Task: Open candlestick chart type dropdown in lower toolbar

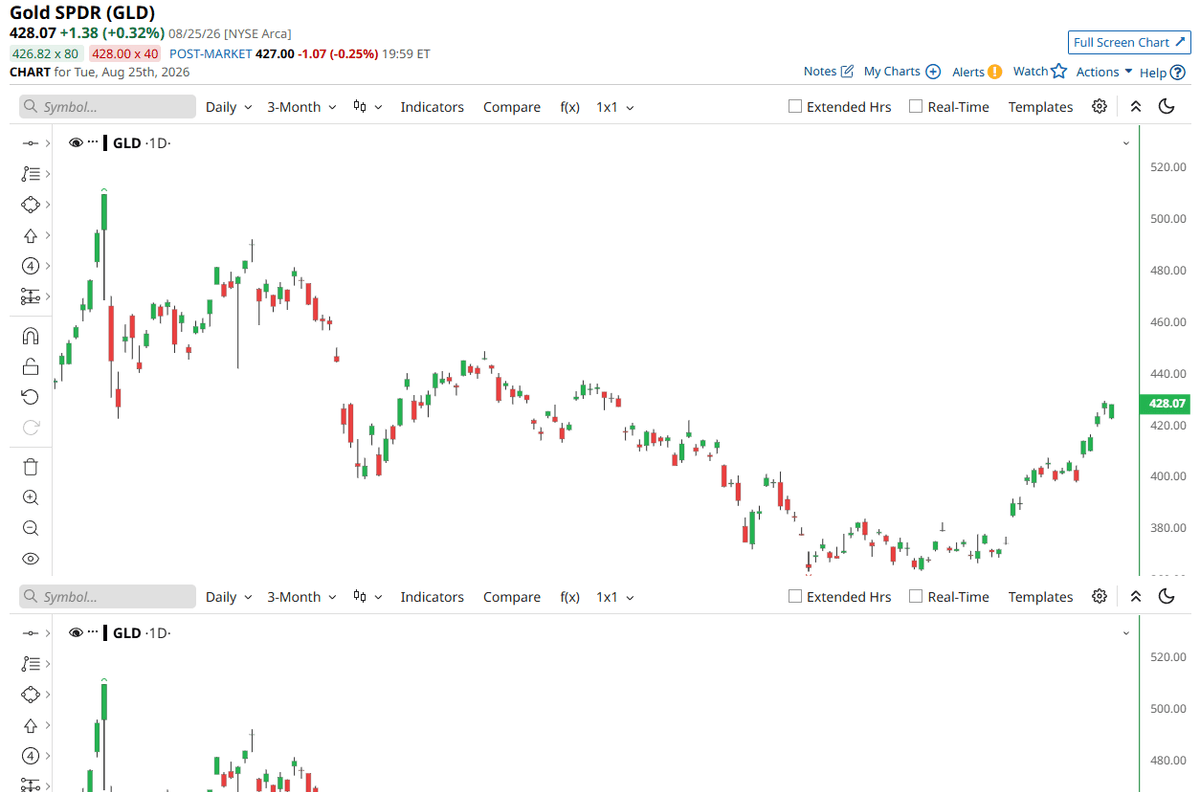Action: 368,597
